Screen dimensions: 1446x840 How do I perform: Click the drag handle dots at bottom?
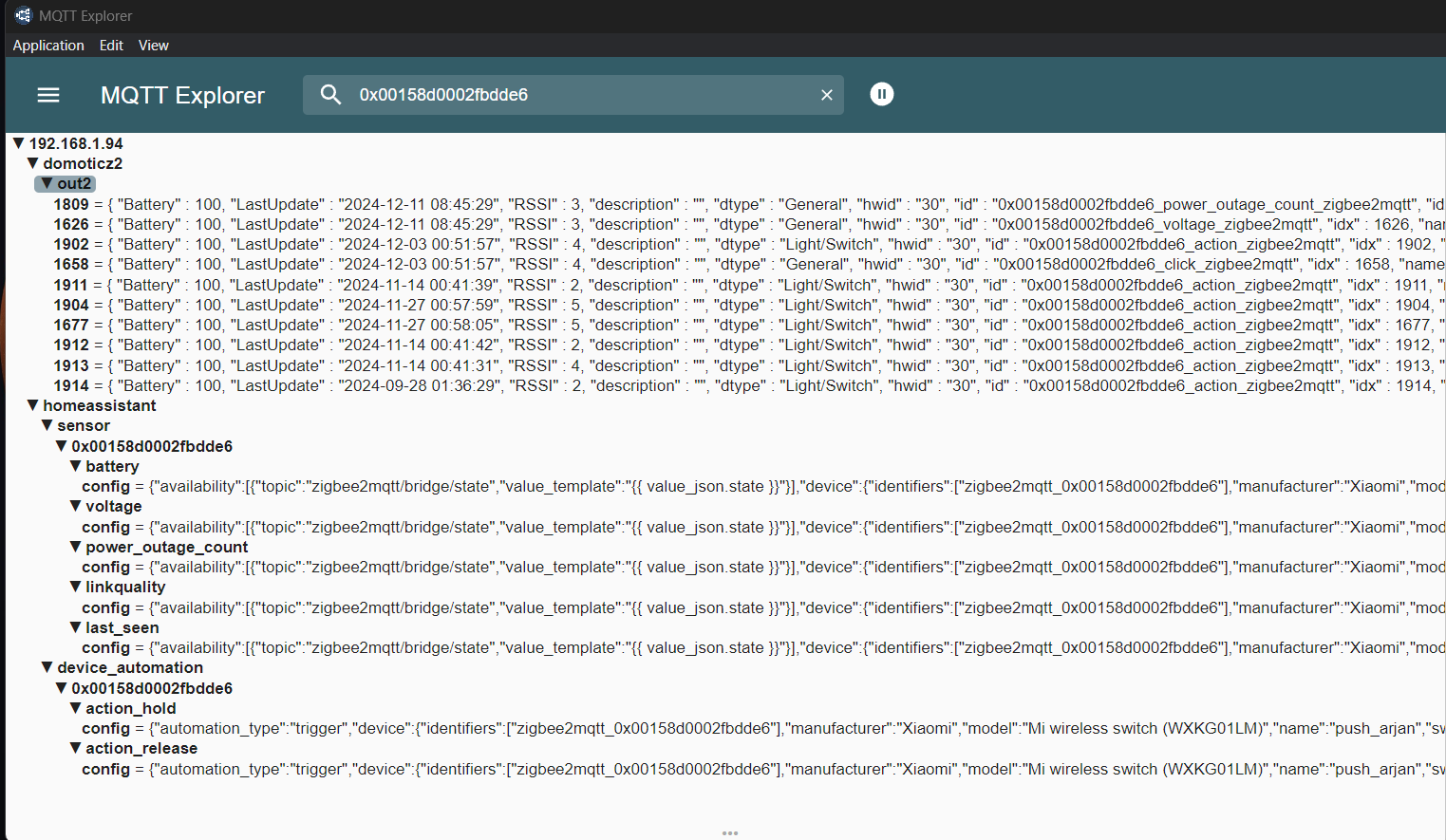(730, 832)
